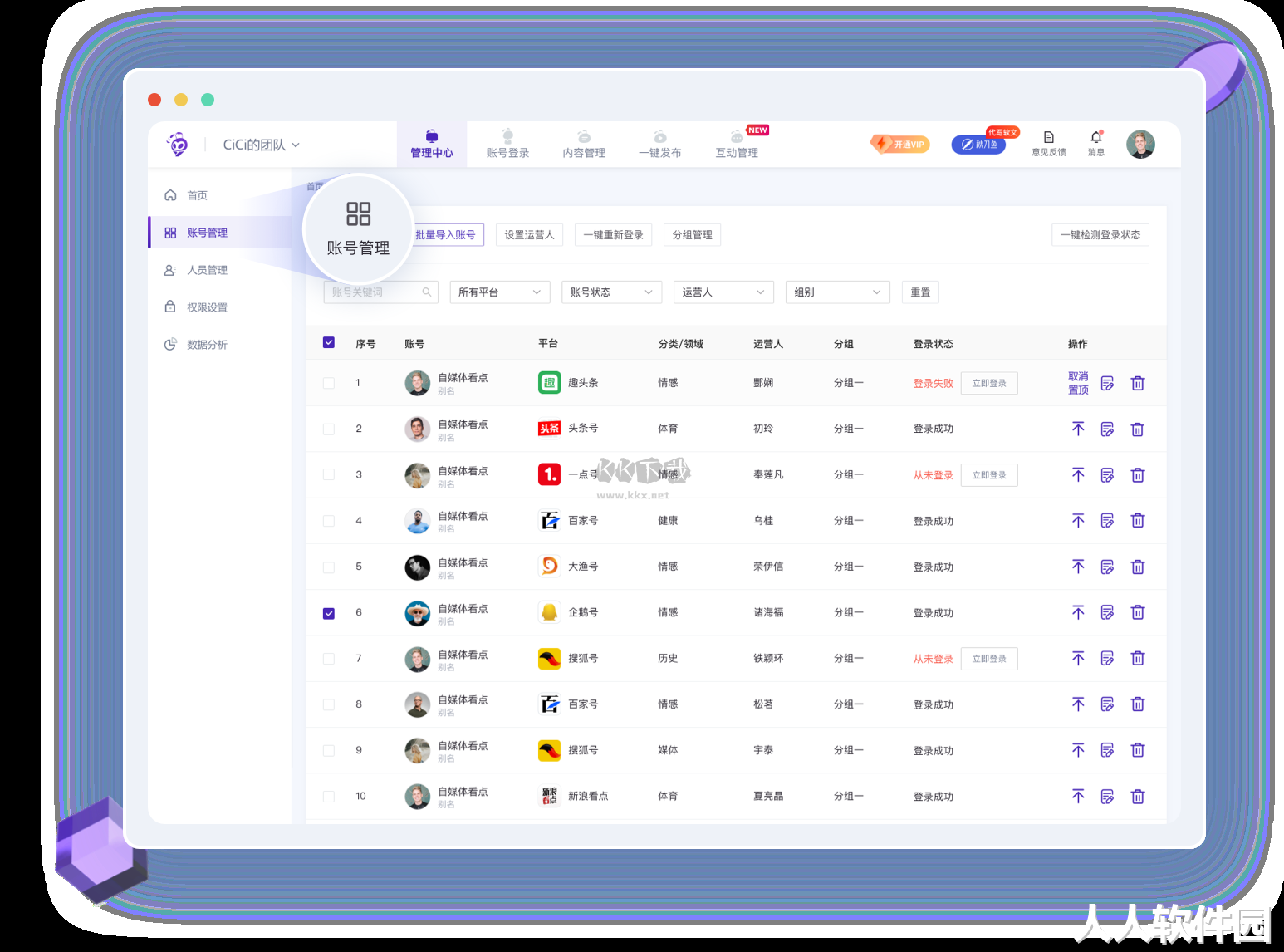Edit the row 5 大渔号 account

(x=1107, y=567)
